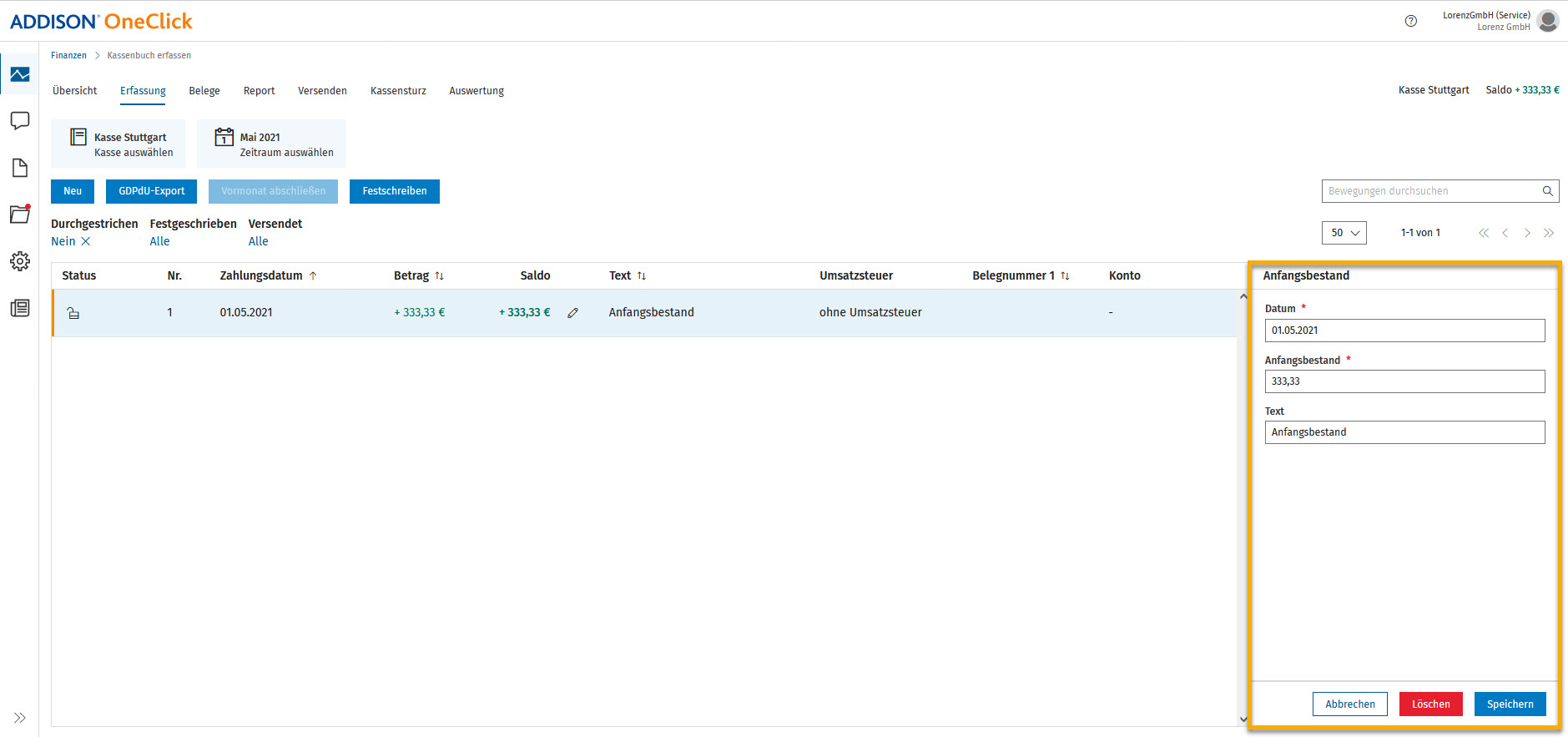Image resolution: width=1568 pixels, height=737 pixels.
Task: Go to the previous page of results
Action: [1505, 233]
